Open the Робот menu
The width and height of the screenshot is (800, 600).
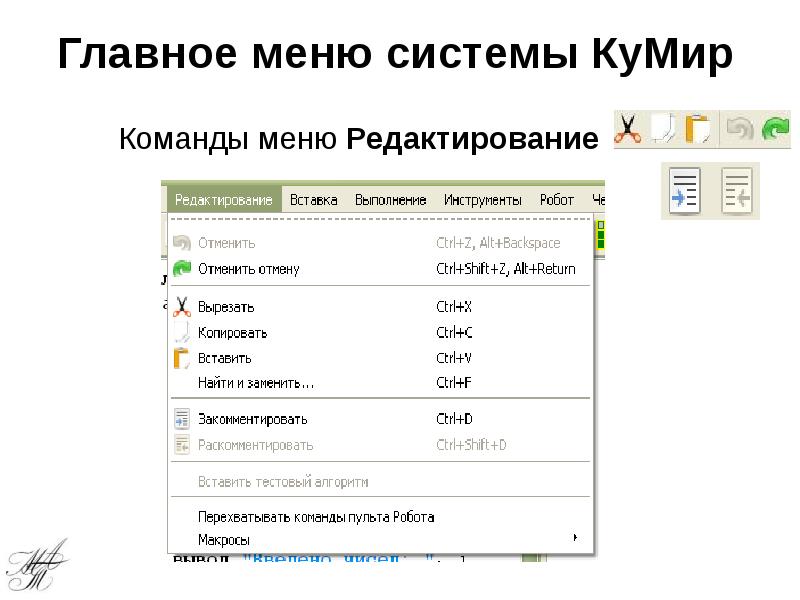(x=557, y=199)
